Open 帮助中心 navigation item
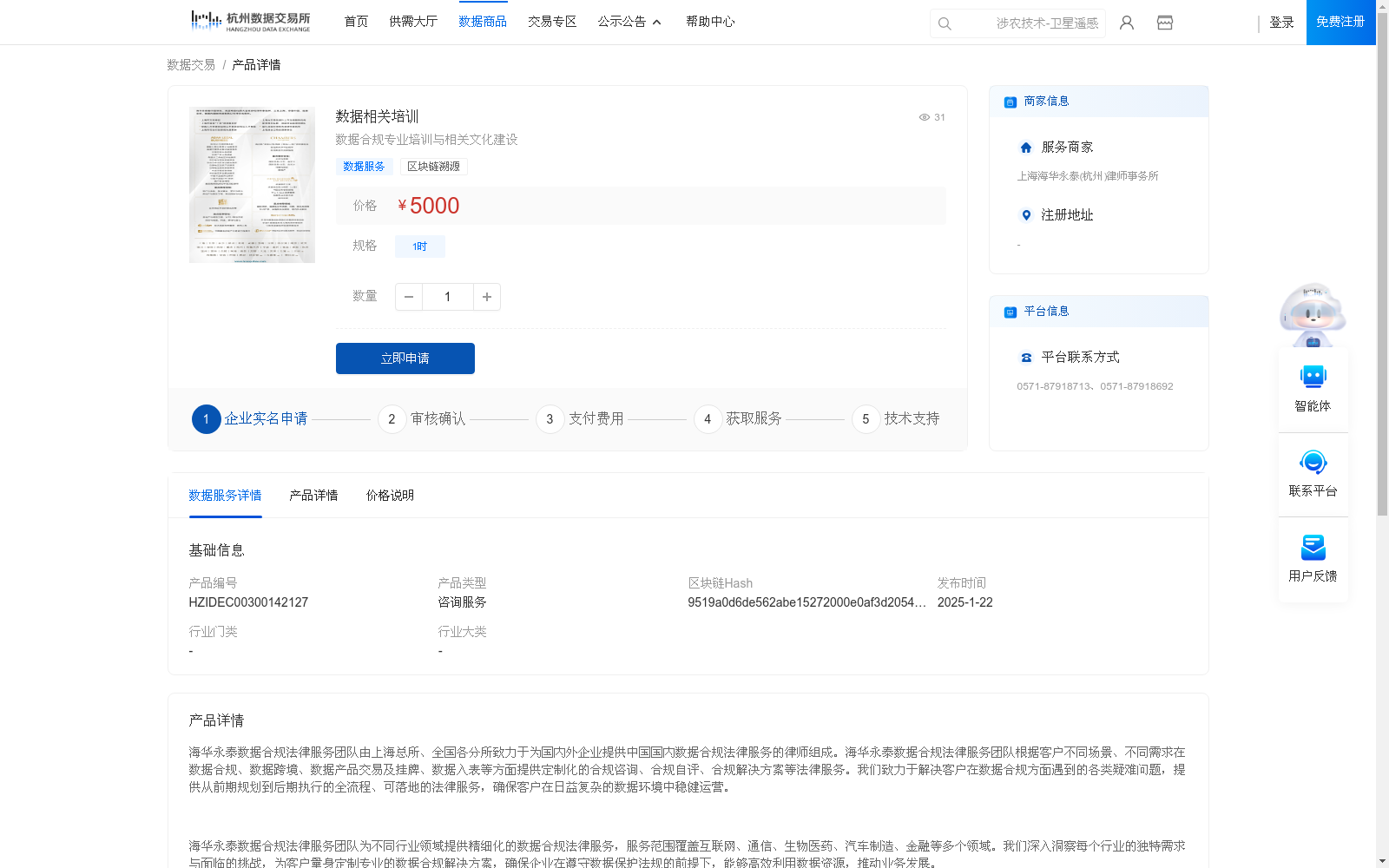This screenshot has height=868, width=1389. (x=710, y=22)
